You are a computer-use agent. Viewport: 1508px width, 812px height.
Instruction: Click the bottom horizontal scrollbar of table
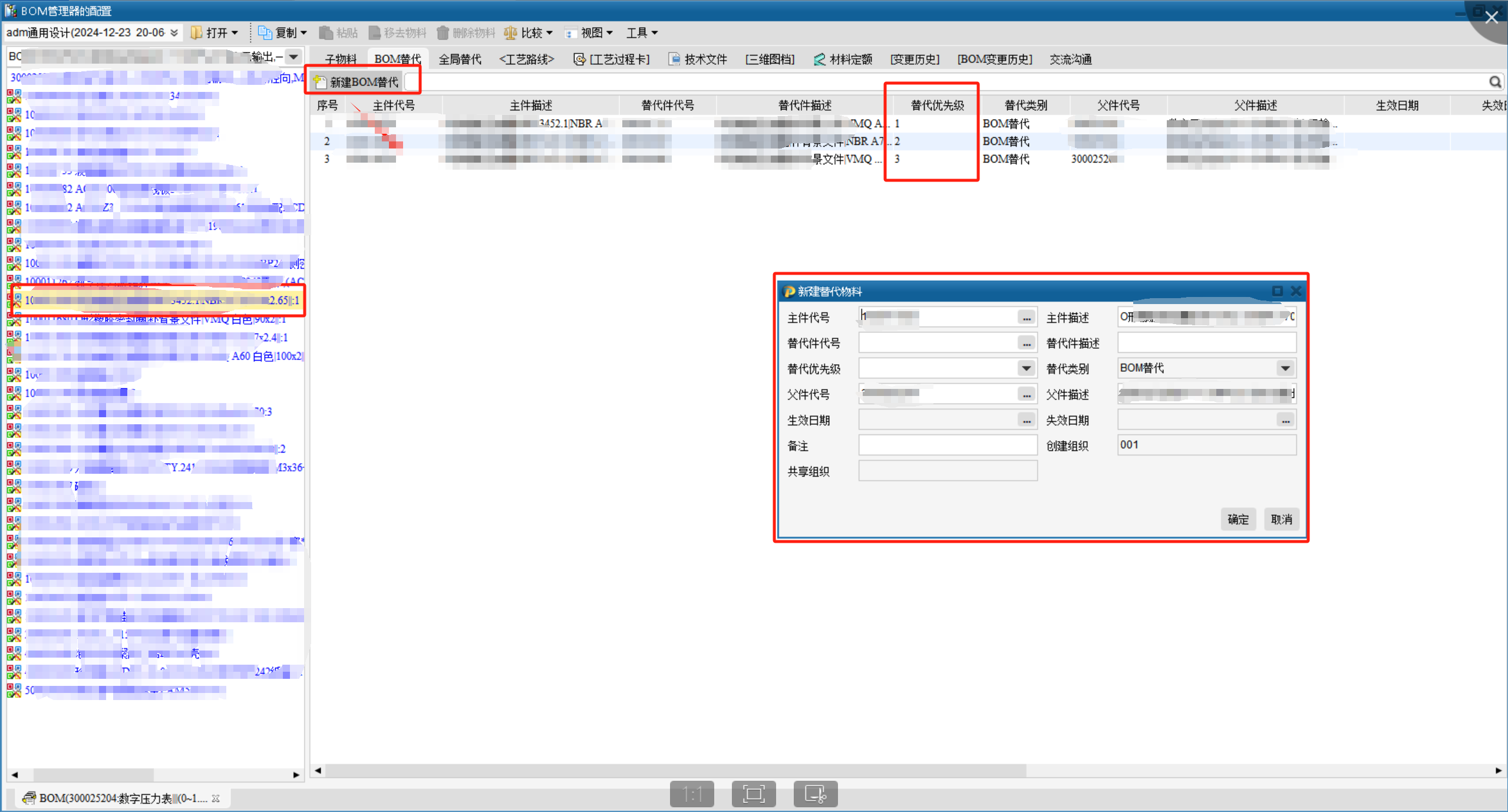(x=675, y=771)
